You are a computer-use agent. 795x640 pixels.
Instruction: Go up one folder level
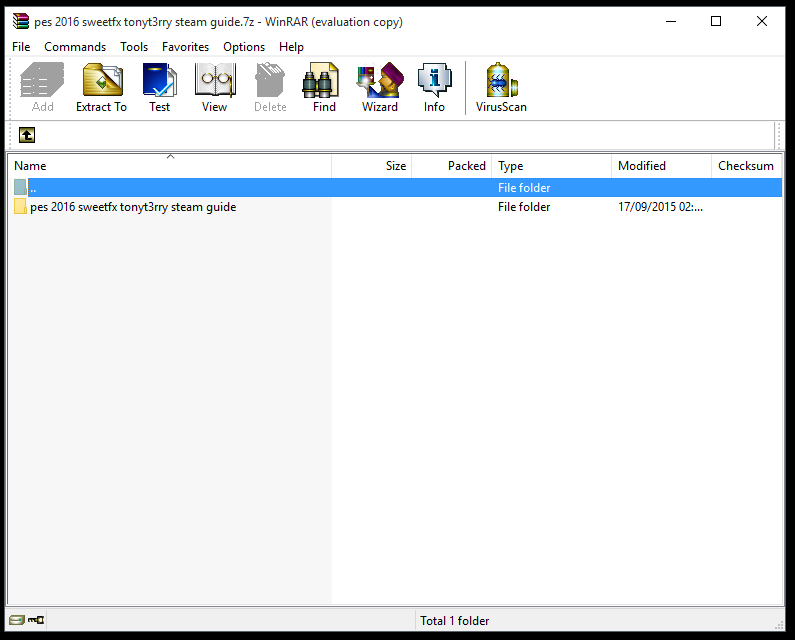[27, 135]
